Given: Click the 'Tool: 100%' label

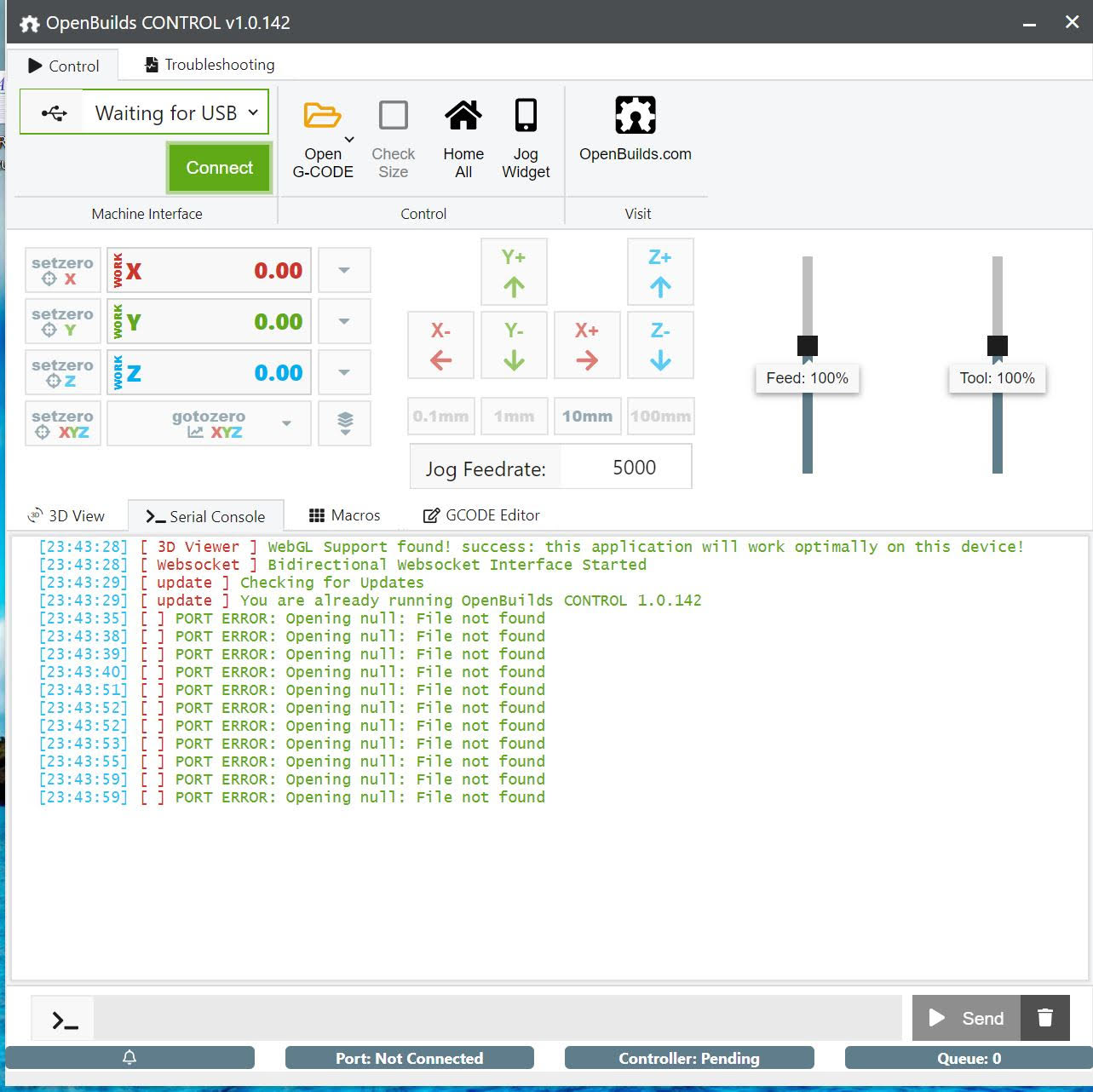Looking at the screenshot, I should tap(998, 378).
